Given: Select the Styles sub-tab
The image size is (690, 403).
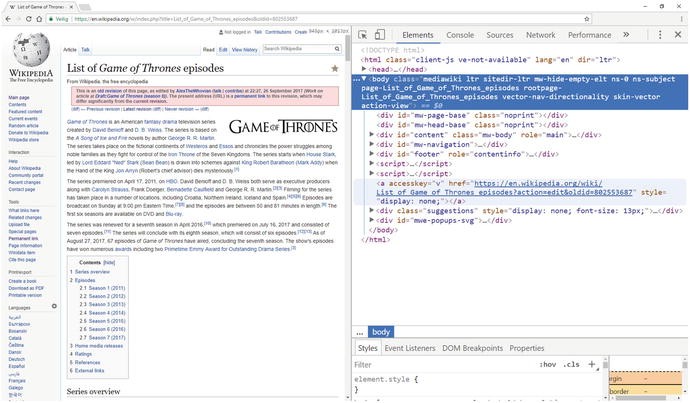Looking at the screenshot, I should click(367, 348).
